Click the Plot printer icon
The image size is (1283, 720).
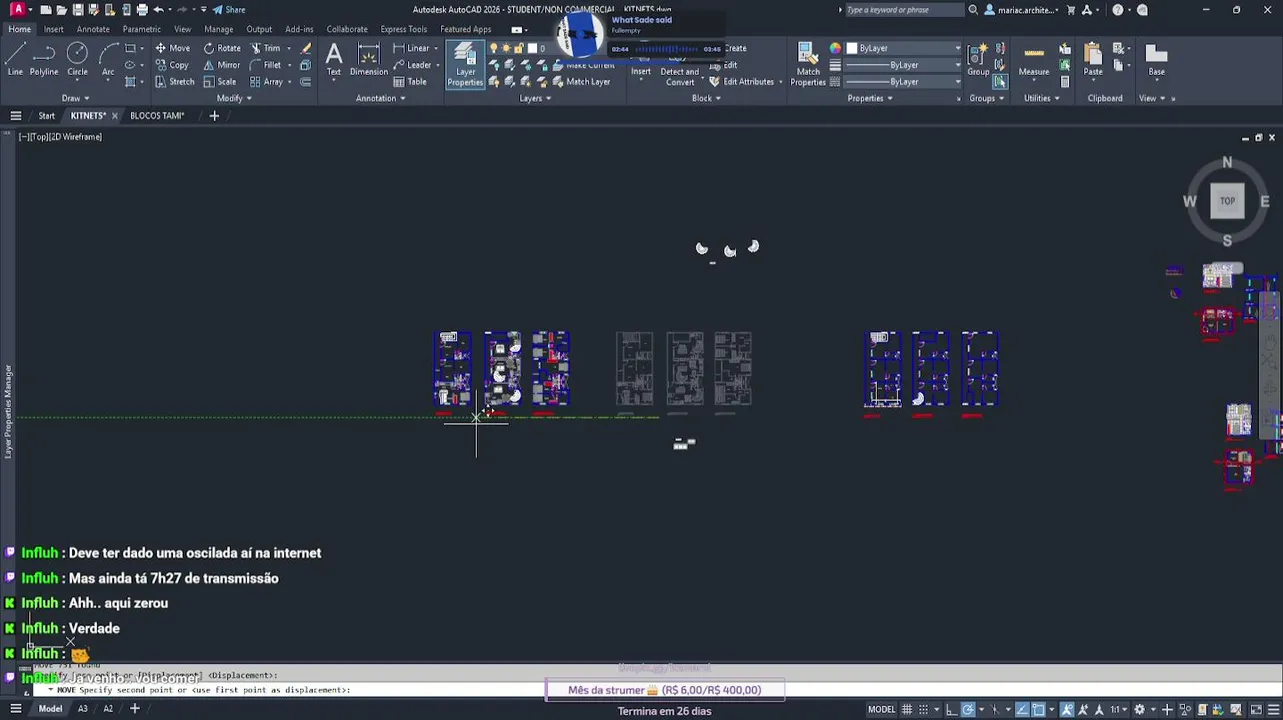141,10
